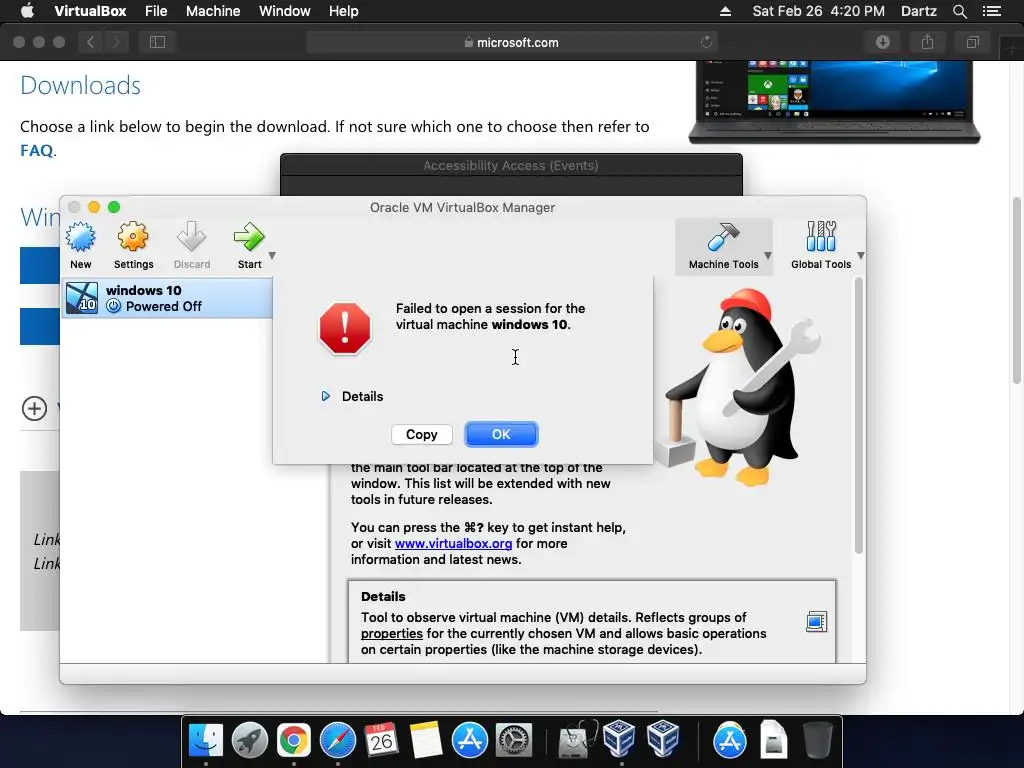Expand the plus circle section on webpage
The height and width of the screenshot is (768, 1024).
pos(35,409)
